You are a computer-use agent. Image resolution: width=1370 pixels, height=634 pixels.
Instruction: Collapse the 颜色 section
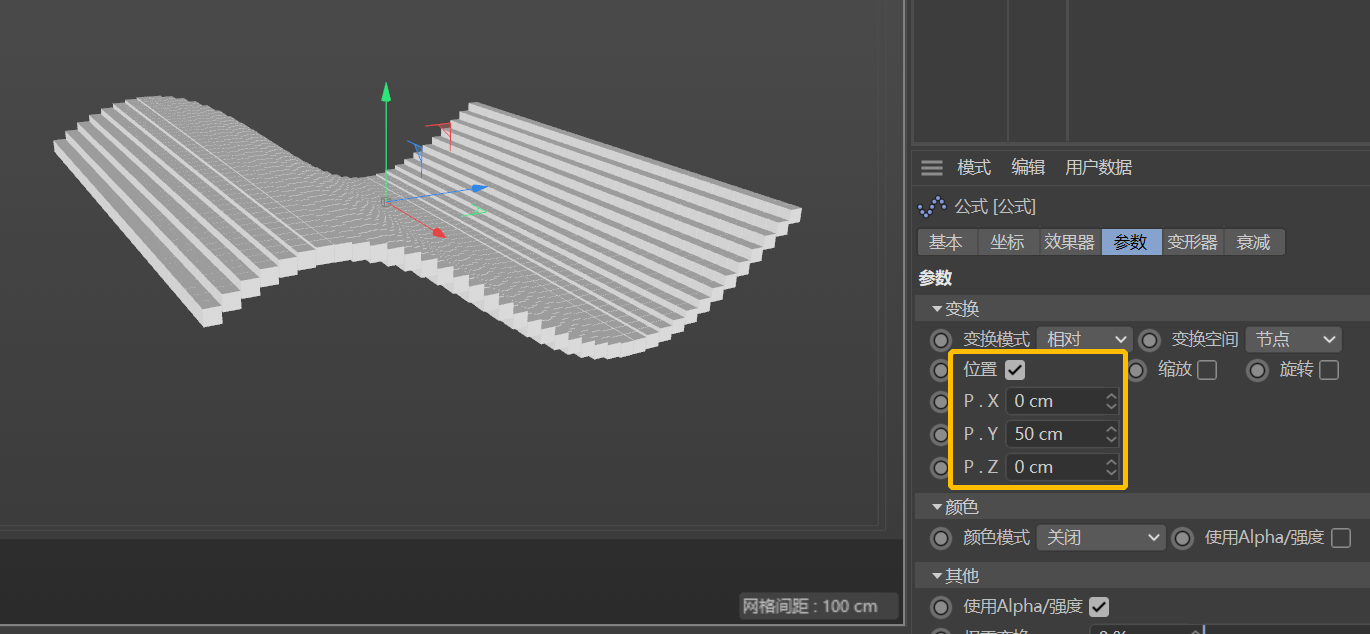[x=937, y=507]
